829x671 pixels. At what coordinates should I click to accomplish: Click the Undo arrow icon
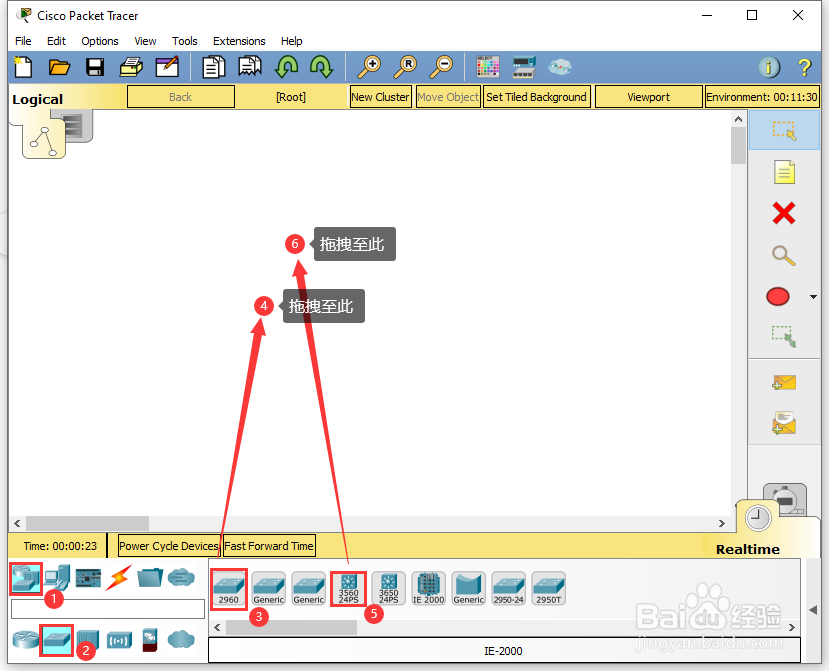[286, 67]
